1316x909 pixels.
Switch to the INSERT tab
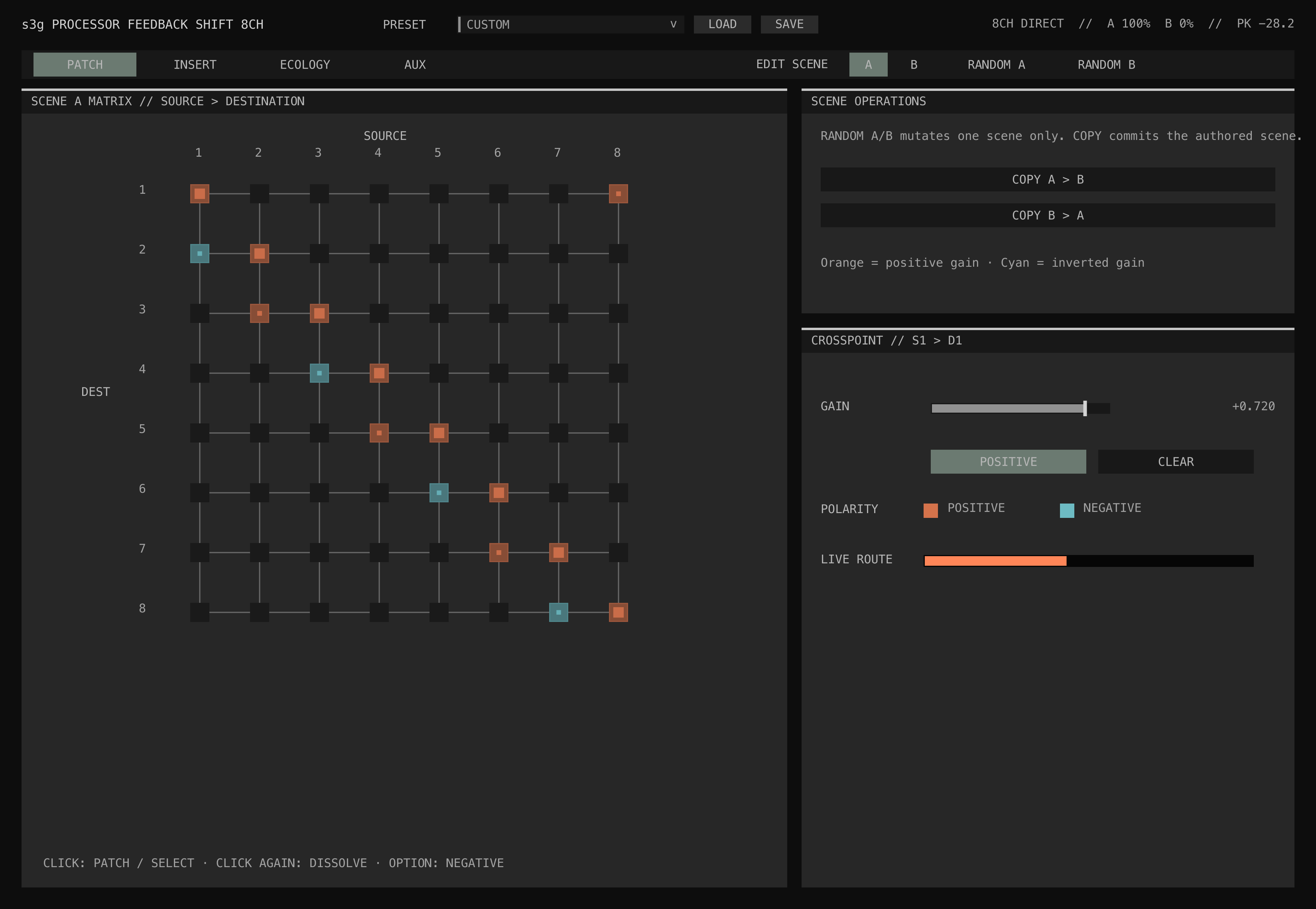(x=195, y=64)
